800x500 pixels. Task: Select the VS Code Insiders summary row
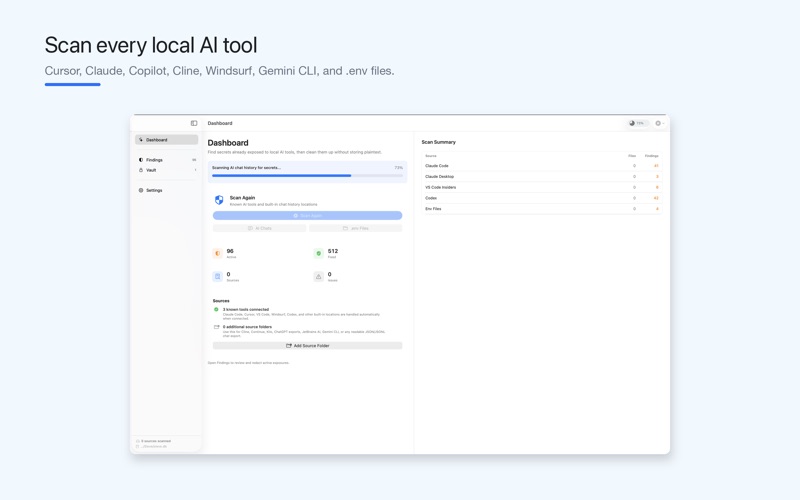point(542,187)
